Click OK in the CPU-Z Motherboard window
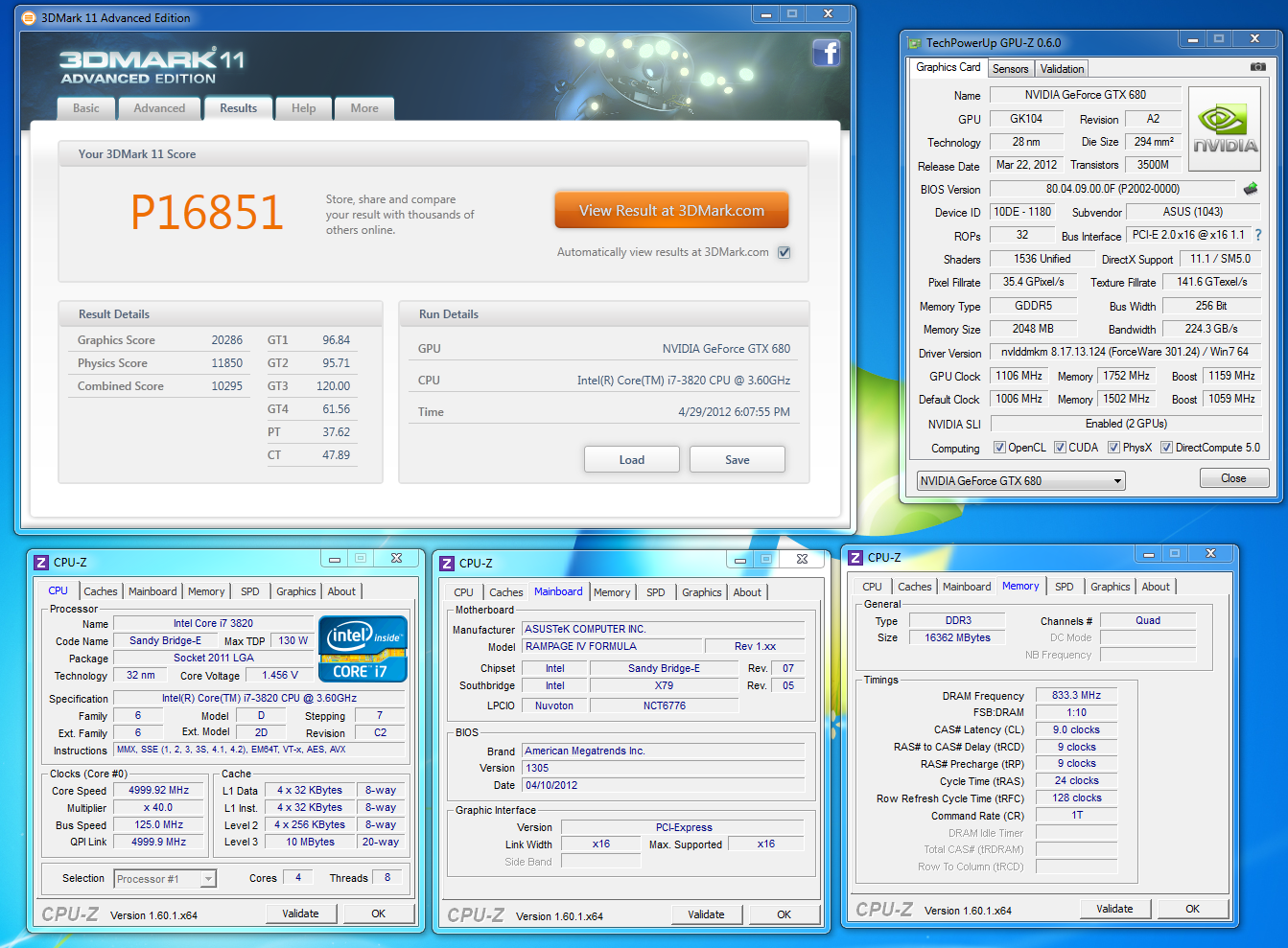The height and width of the screenshot is (948, 1288). [x=784, y=914]
